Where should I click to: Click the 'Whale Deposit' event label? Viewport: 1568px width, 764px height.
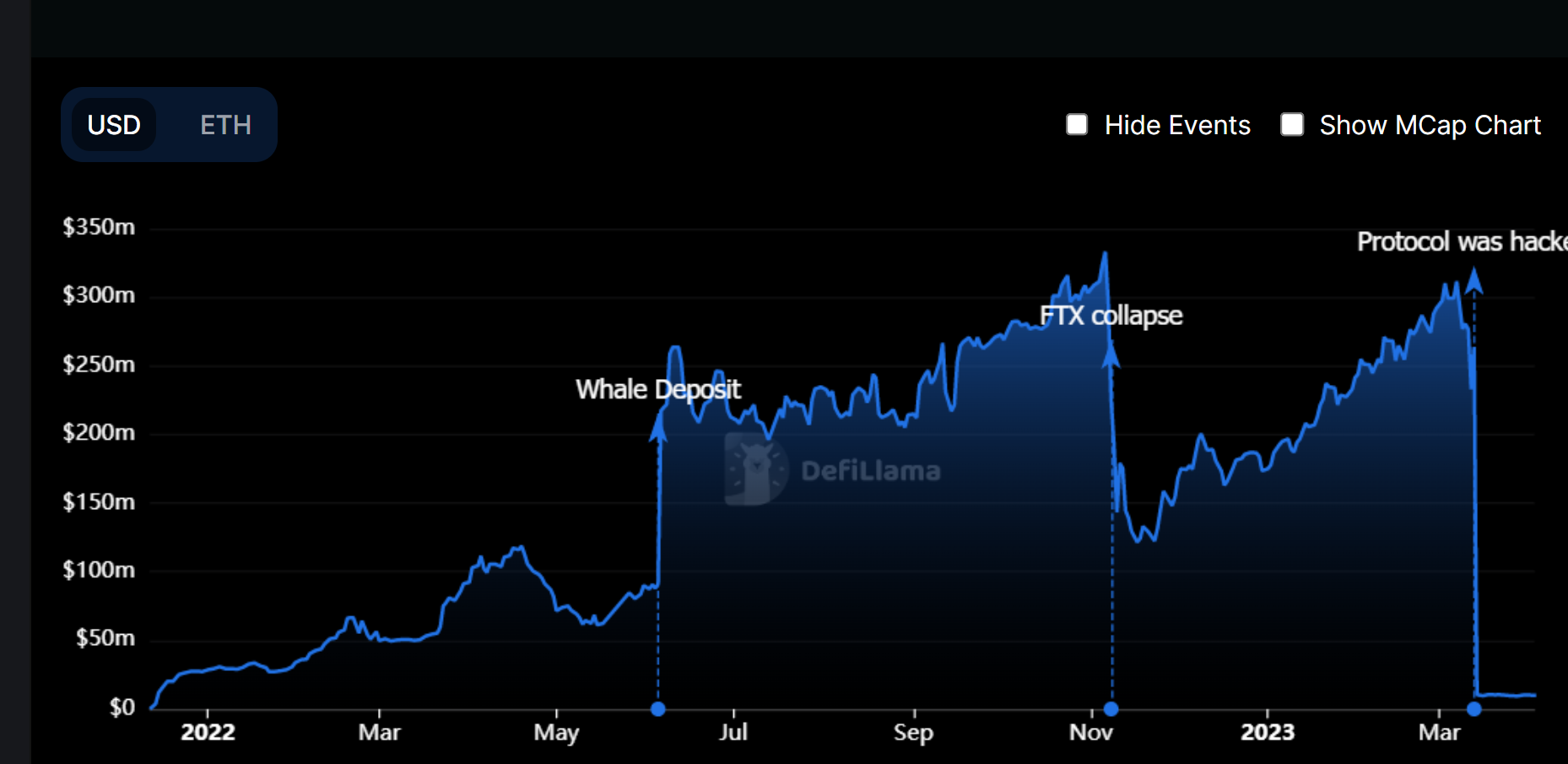658,389
